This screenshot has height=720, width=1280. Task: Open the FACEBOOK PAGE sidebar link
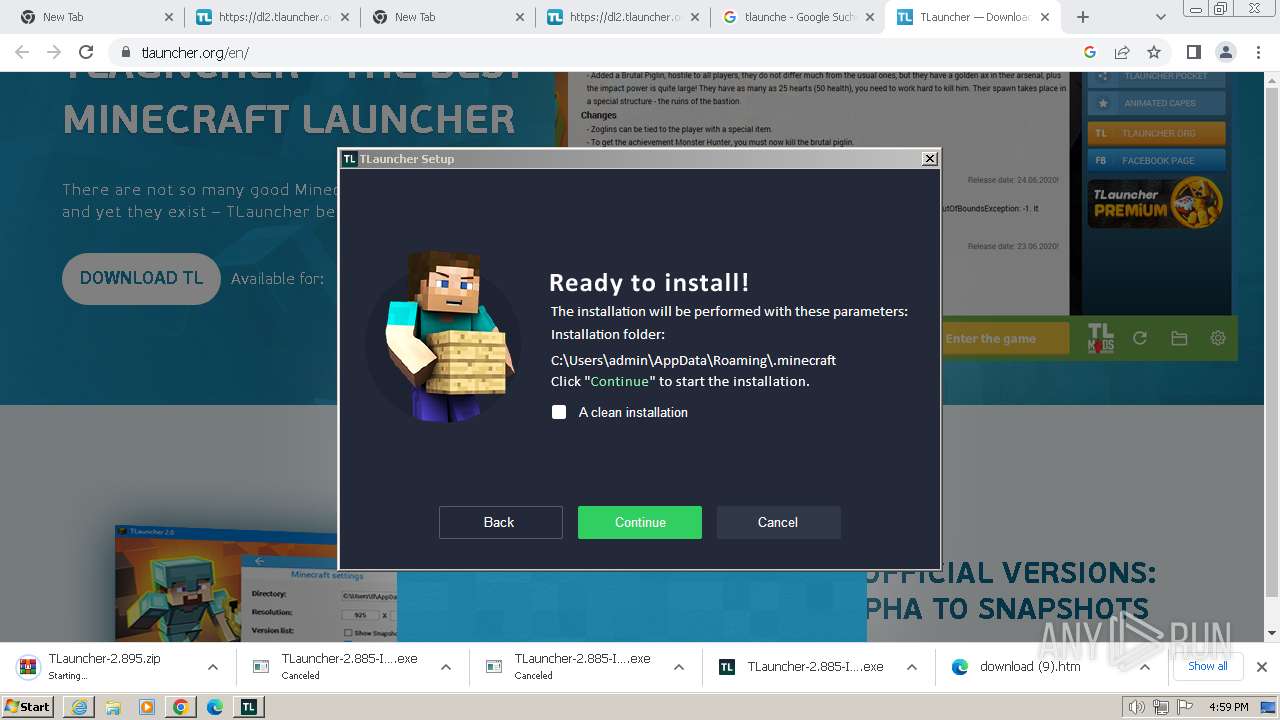[x=1156, y=160]
